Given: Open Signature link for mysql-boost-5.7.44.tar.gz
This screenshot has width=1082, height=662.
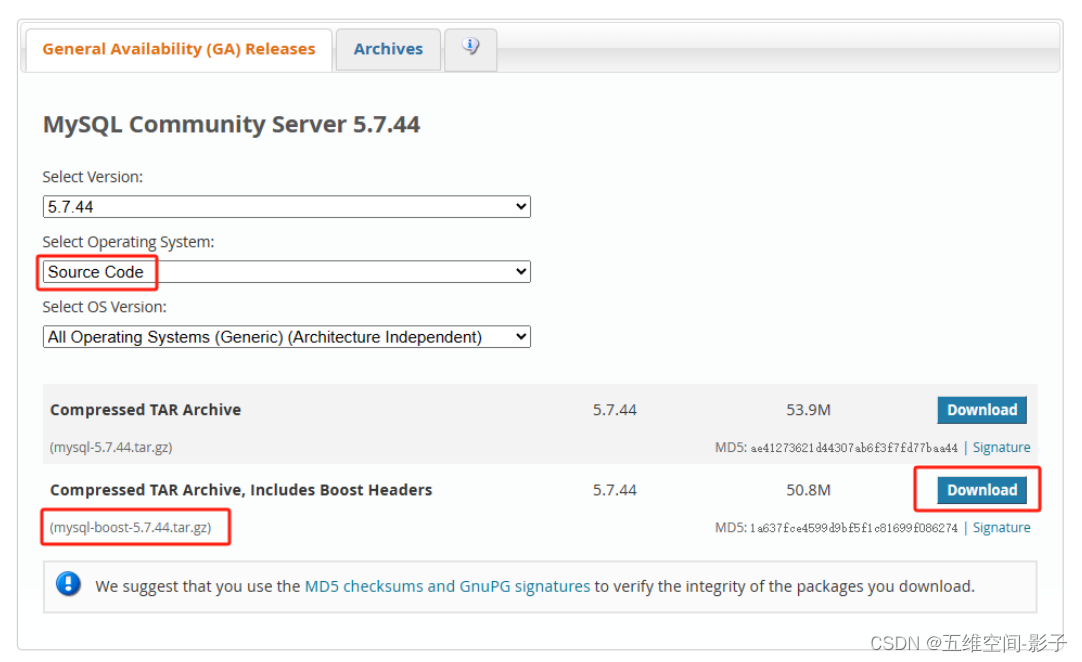Looking at the screenshot, I should pyautogui.click(x=1001, y=527).
